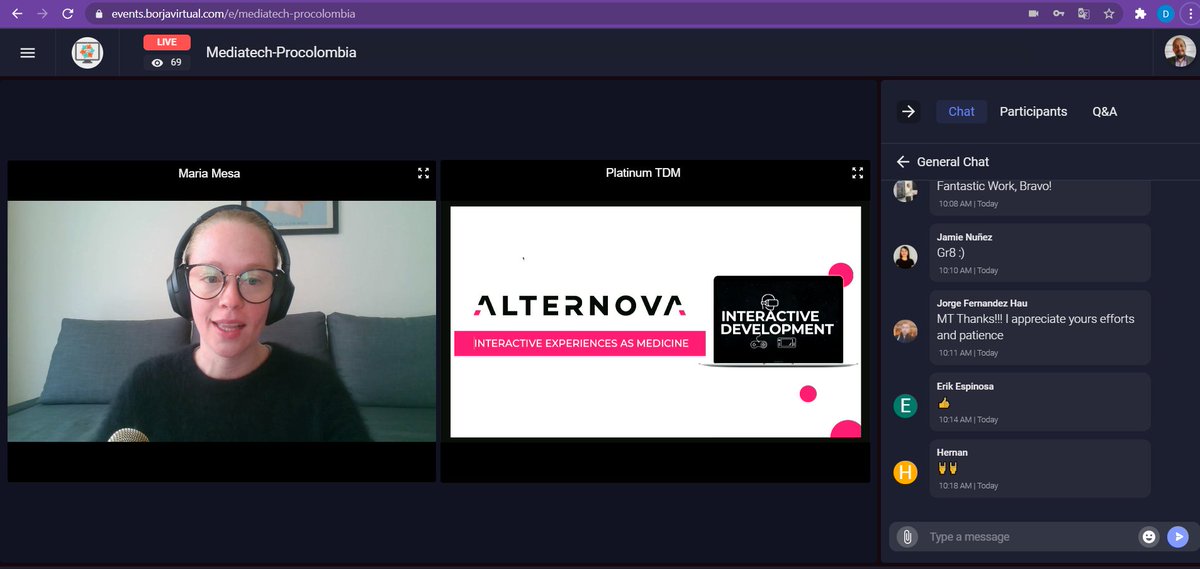1200x569 pixels.
Task: Open the emoji picker smiley icon
Action: pyautogui.click(x=1149, y=537)
